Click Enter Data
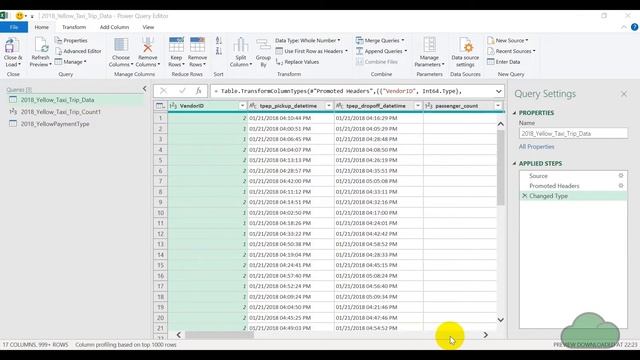640x360 pixels. coord(504,62)
